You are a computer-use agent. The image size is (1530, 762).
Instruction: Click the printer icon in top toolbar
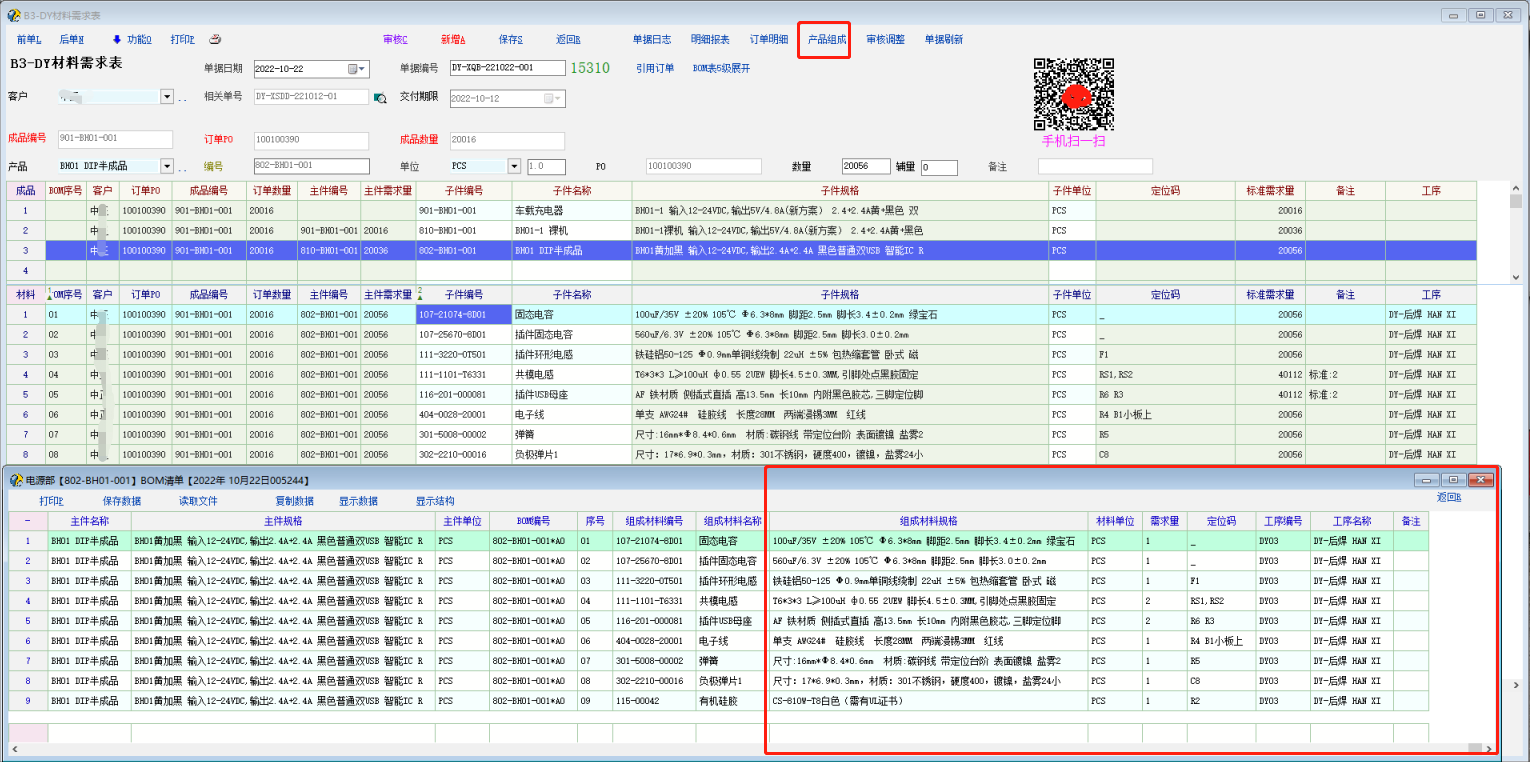pyautogui.click(x=215, y=40)
